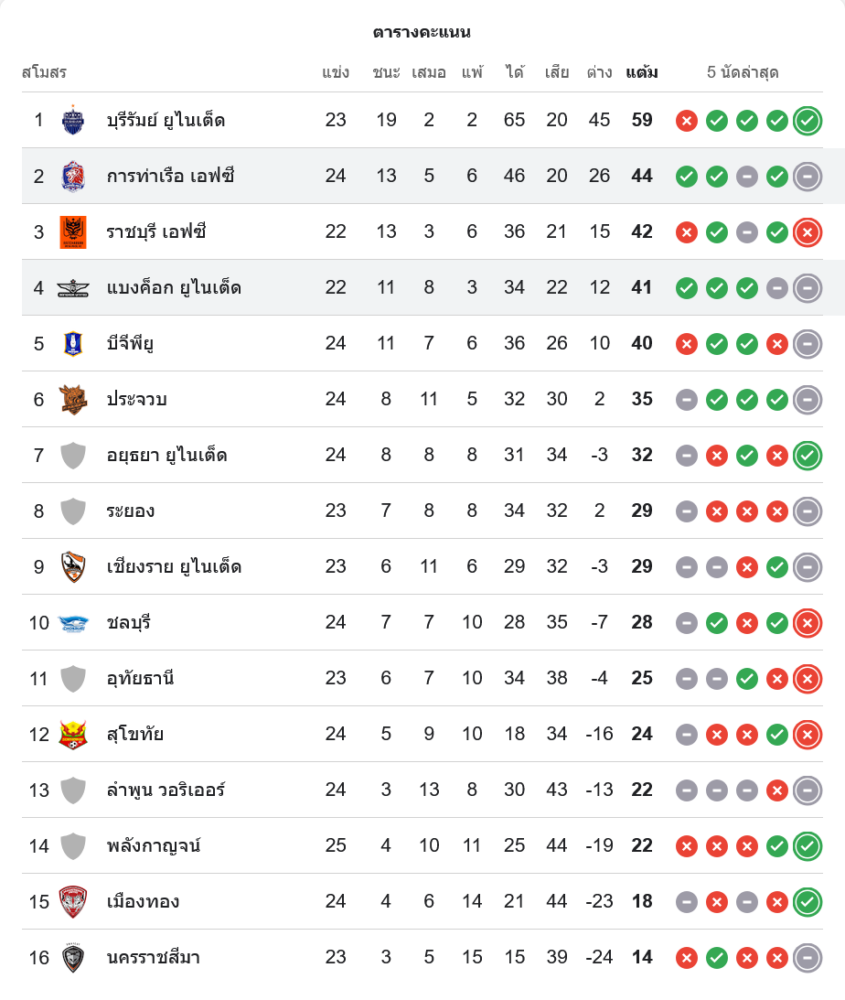Click the ชลบุรี shark logo
The height and width of the screenshot is (1000, 845).
pos(73,623)
